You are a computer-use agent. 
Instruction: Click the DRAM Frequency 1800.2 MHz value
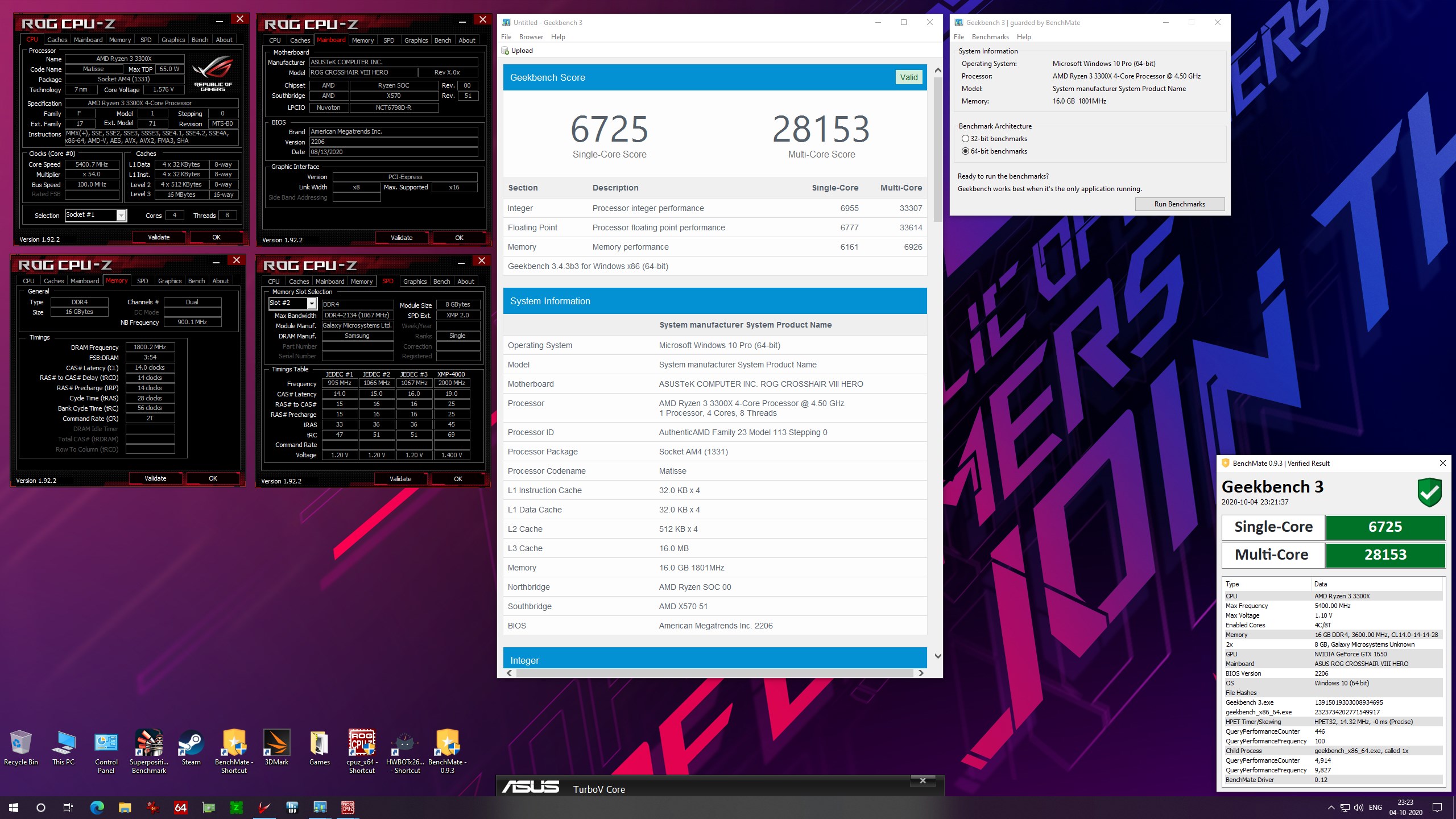(150, 347)
